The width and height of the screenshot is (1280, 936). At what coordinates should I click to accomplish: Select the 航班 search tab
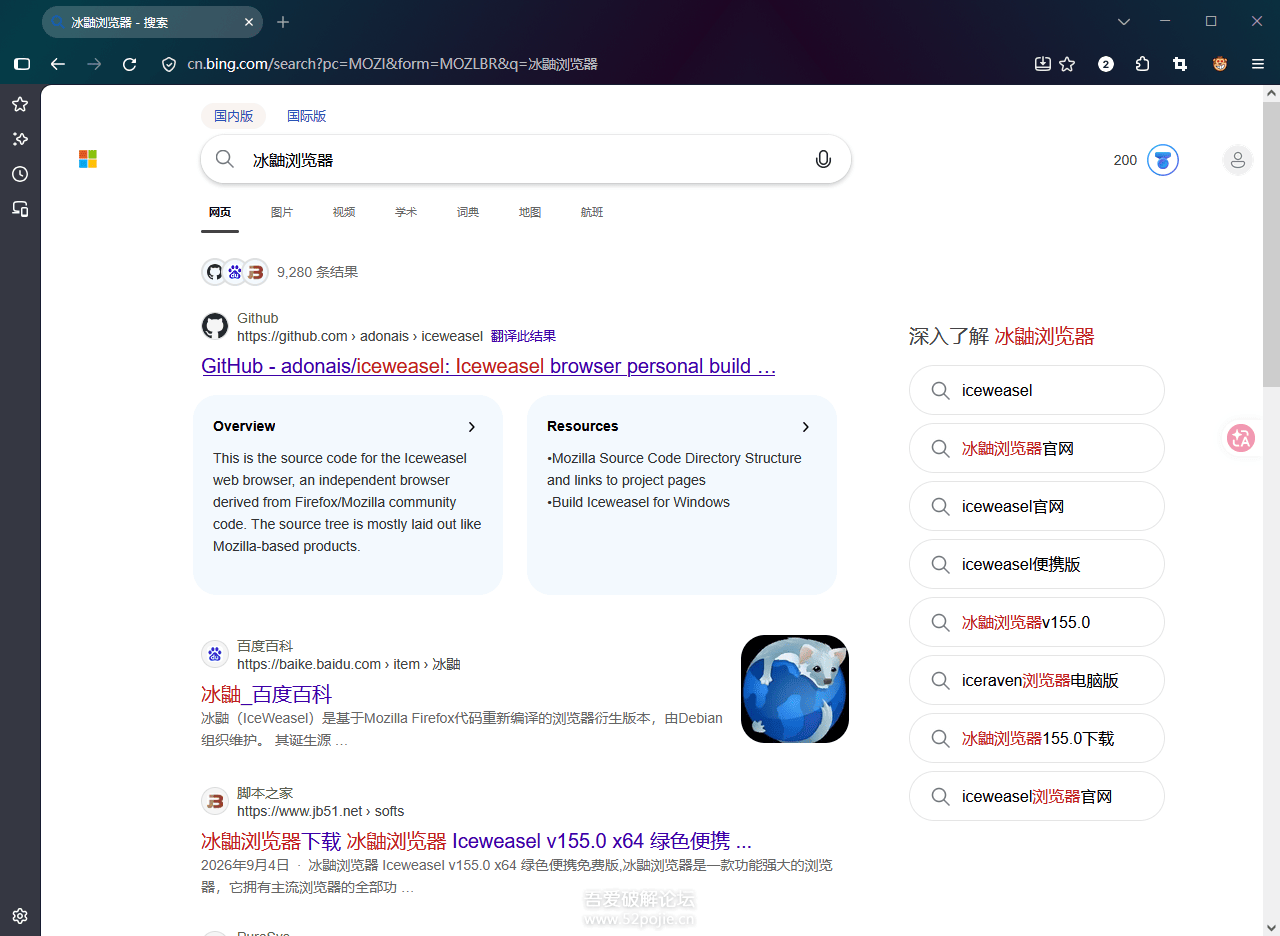pyautogui.click(x=592, y=212)
